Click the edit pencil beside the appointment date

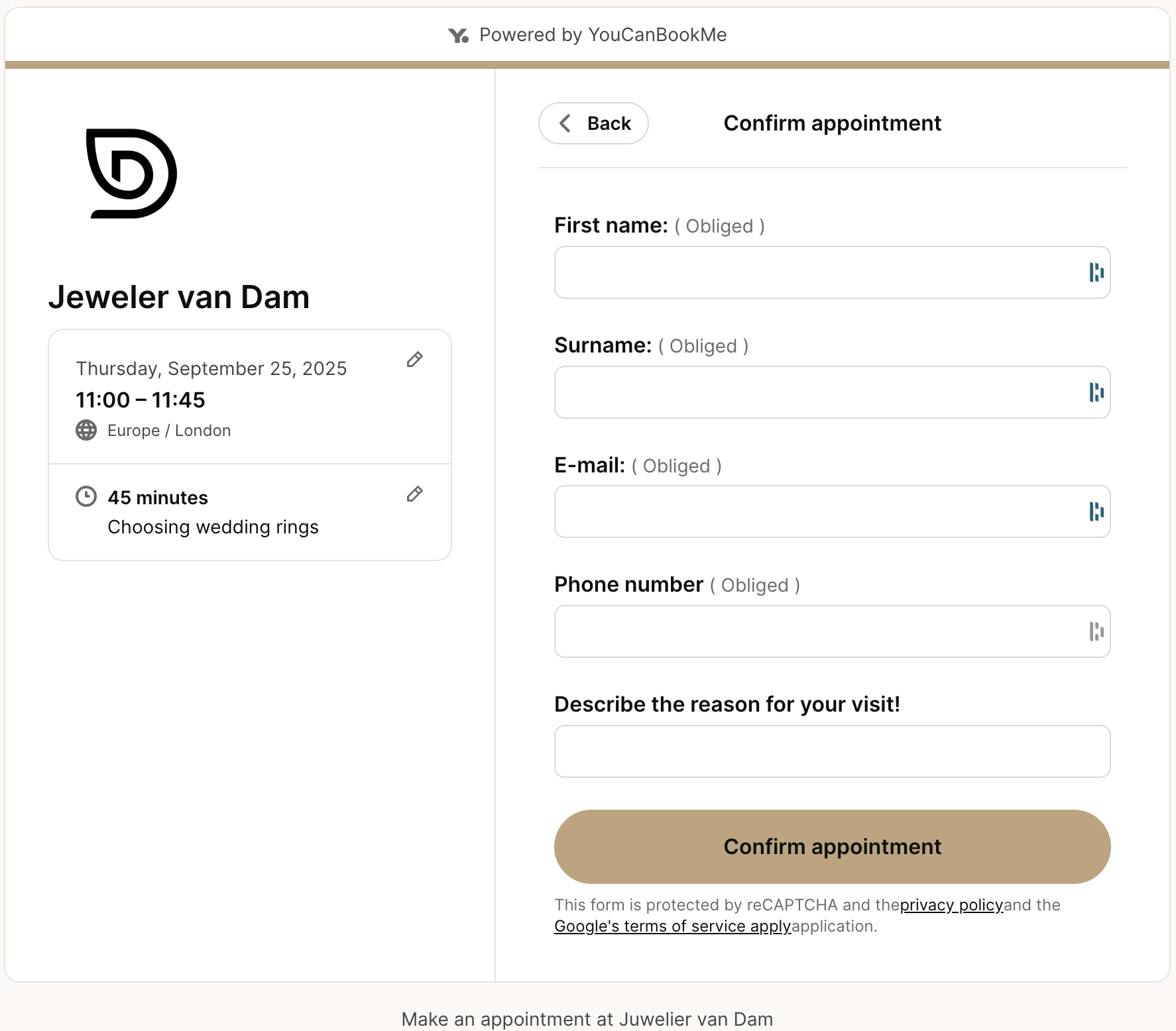click(x=414, y=360)
